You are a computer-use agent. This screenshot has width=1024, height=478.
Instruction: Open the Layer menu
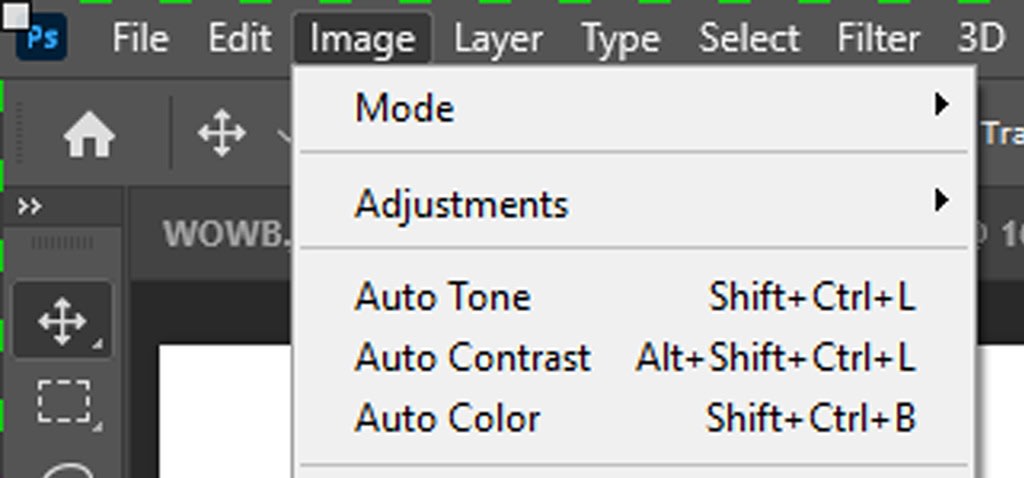(x=497, y=38)
